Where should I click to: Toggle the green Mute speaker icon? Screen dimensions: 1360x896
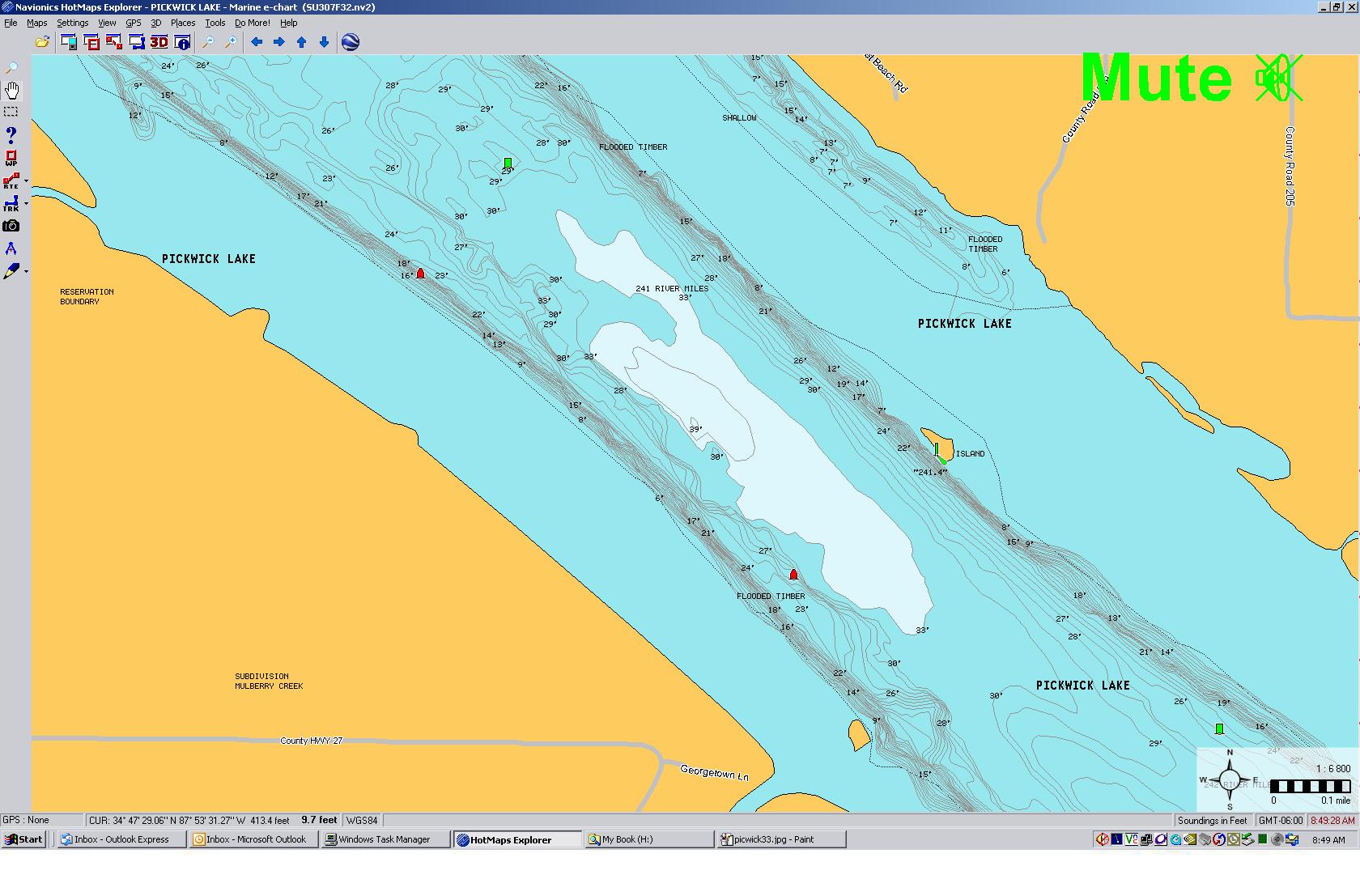[1277, 79]
